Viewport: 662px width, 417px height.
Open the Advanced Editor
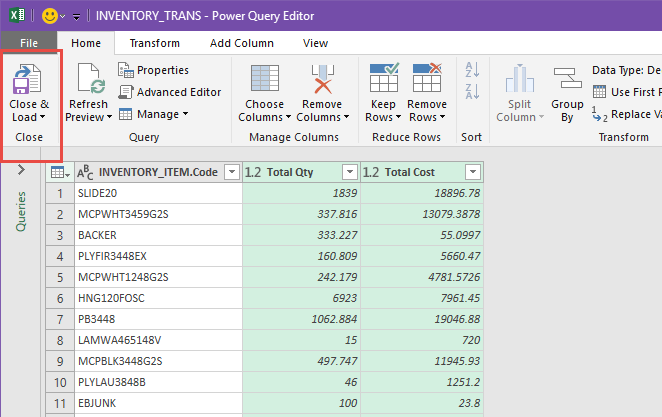[169, 92]
